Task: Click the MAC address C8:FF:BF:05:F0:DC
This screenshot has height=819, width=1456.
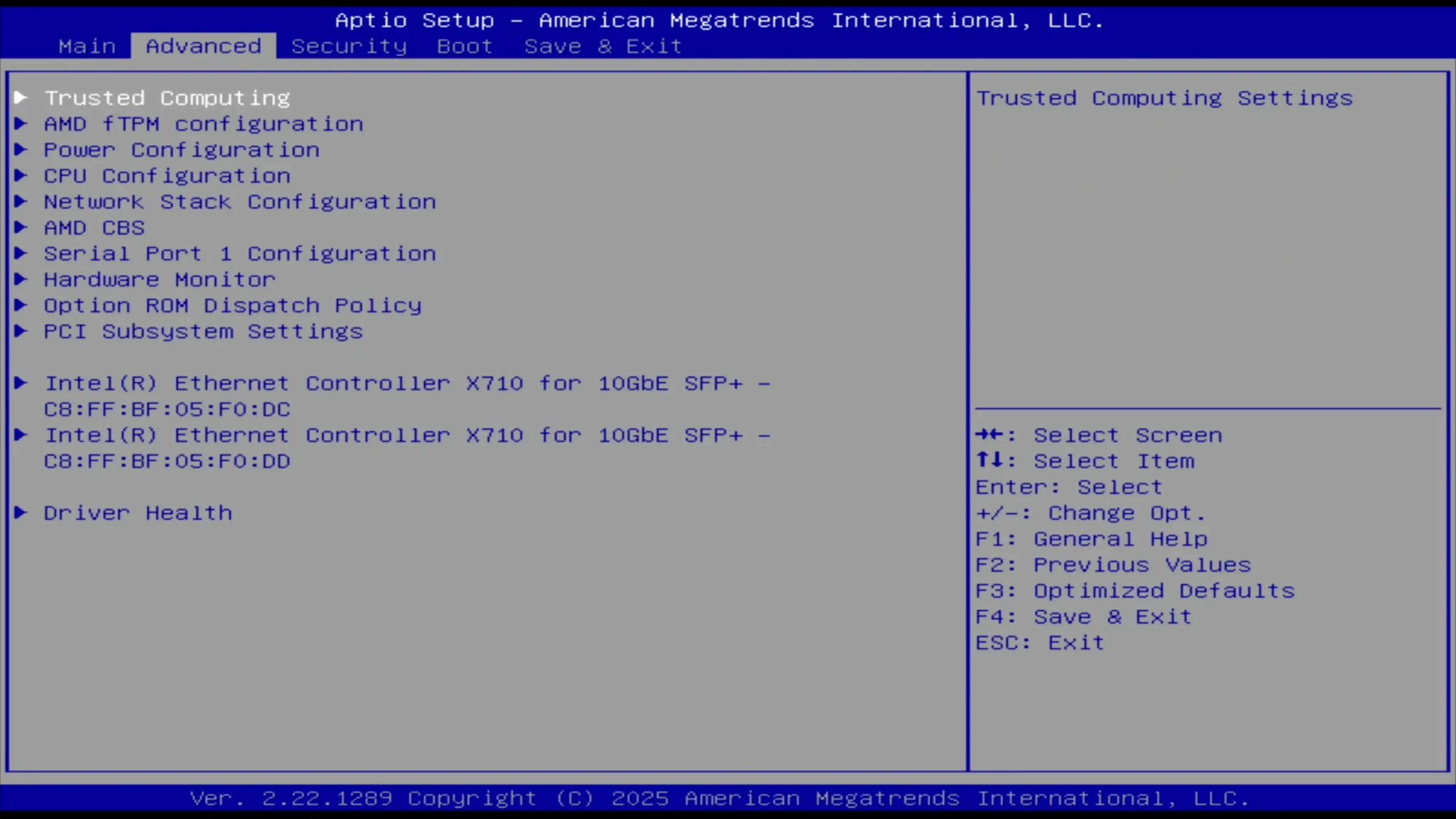Action: [x=167, y=409]
